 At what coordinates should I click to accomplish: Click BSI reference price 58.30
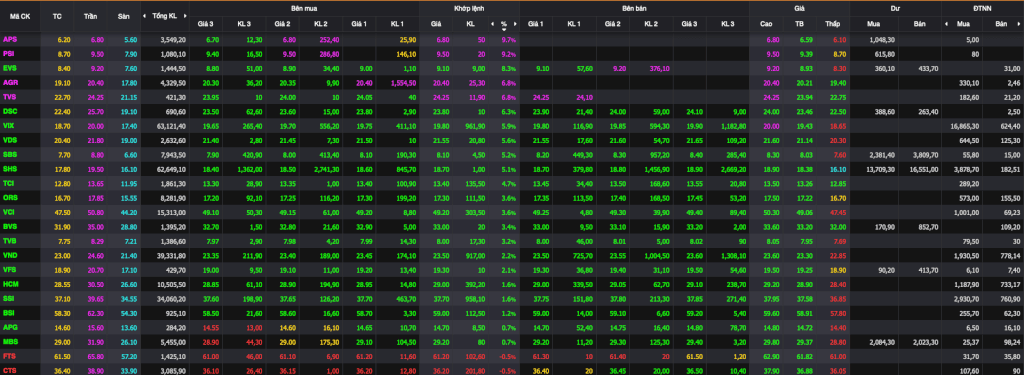[x=63, y=313]
